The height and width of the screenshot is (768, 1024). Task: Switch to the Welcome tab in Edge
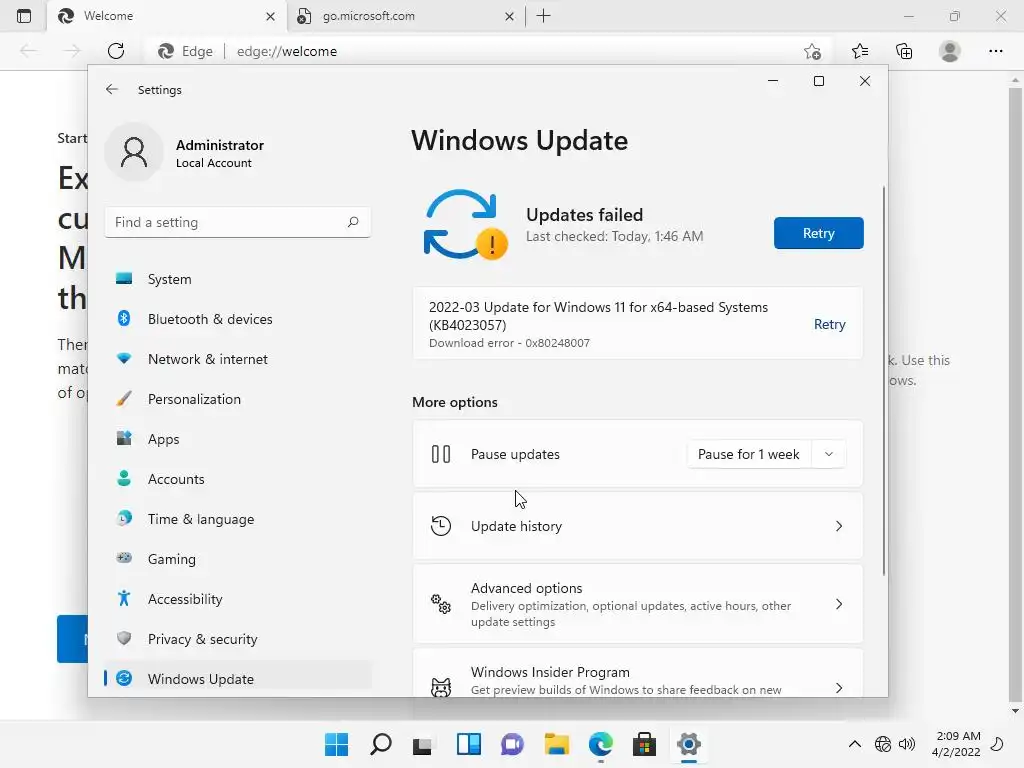(166, 16)
